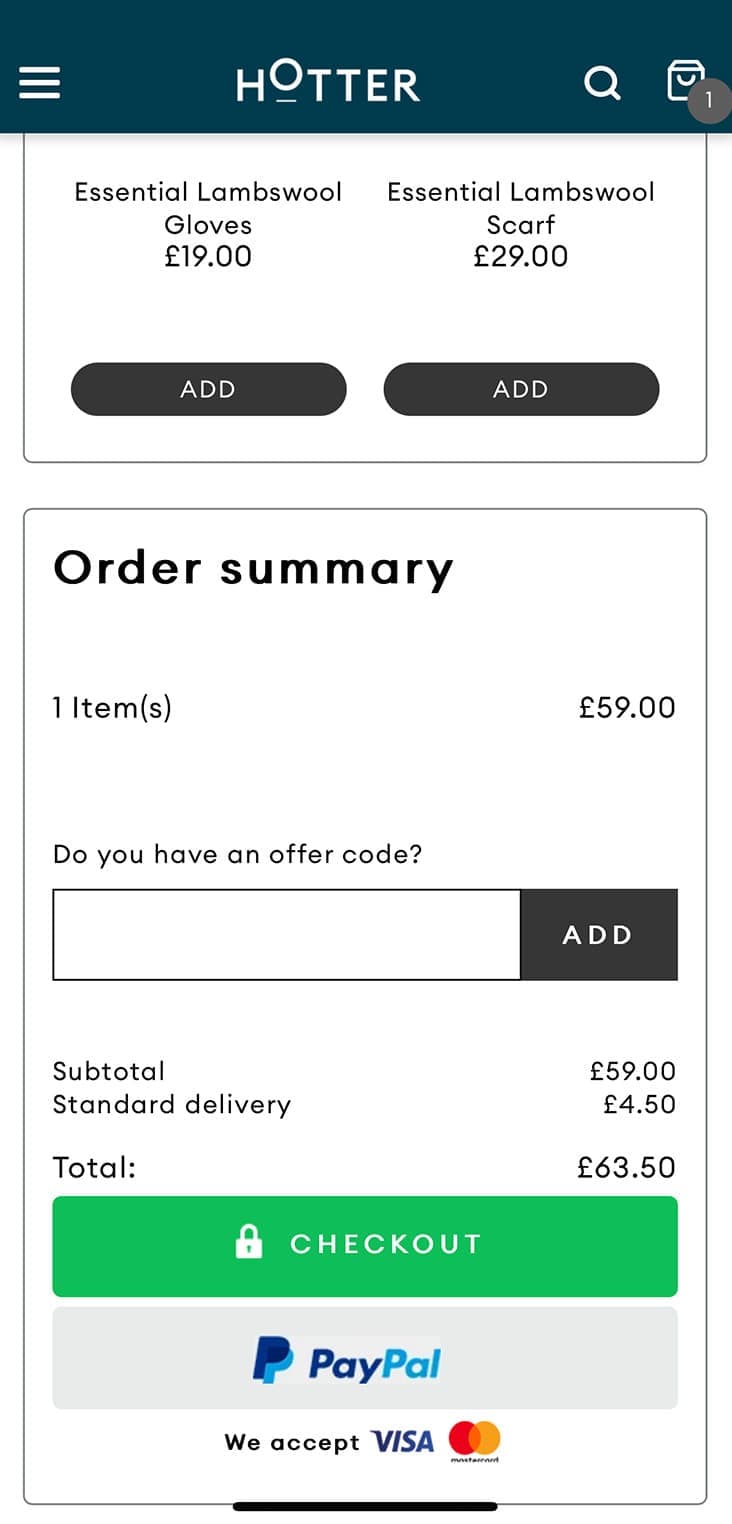Add Essential Lambswool Scarf to basket
Image resolution: width=732 pixels, height=1524 pixels.
pos(521,389)
